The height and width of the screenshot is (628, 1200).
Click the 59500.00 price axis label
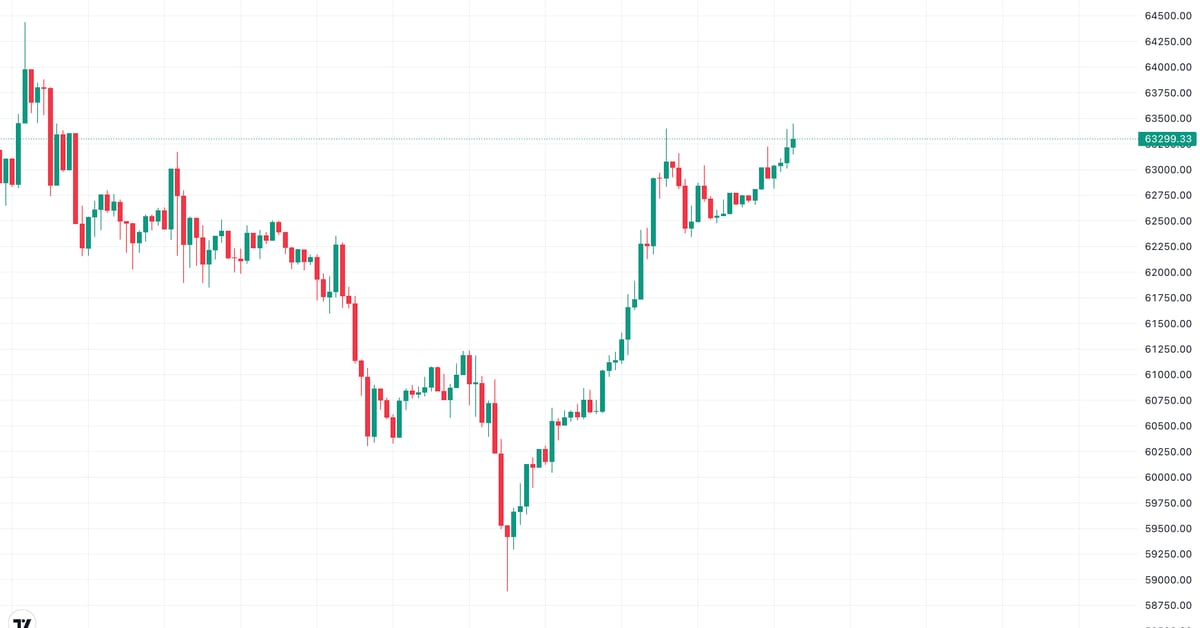(x=1169, y=529)
